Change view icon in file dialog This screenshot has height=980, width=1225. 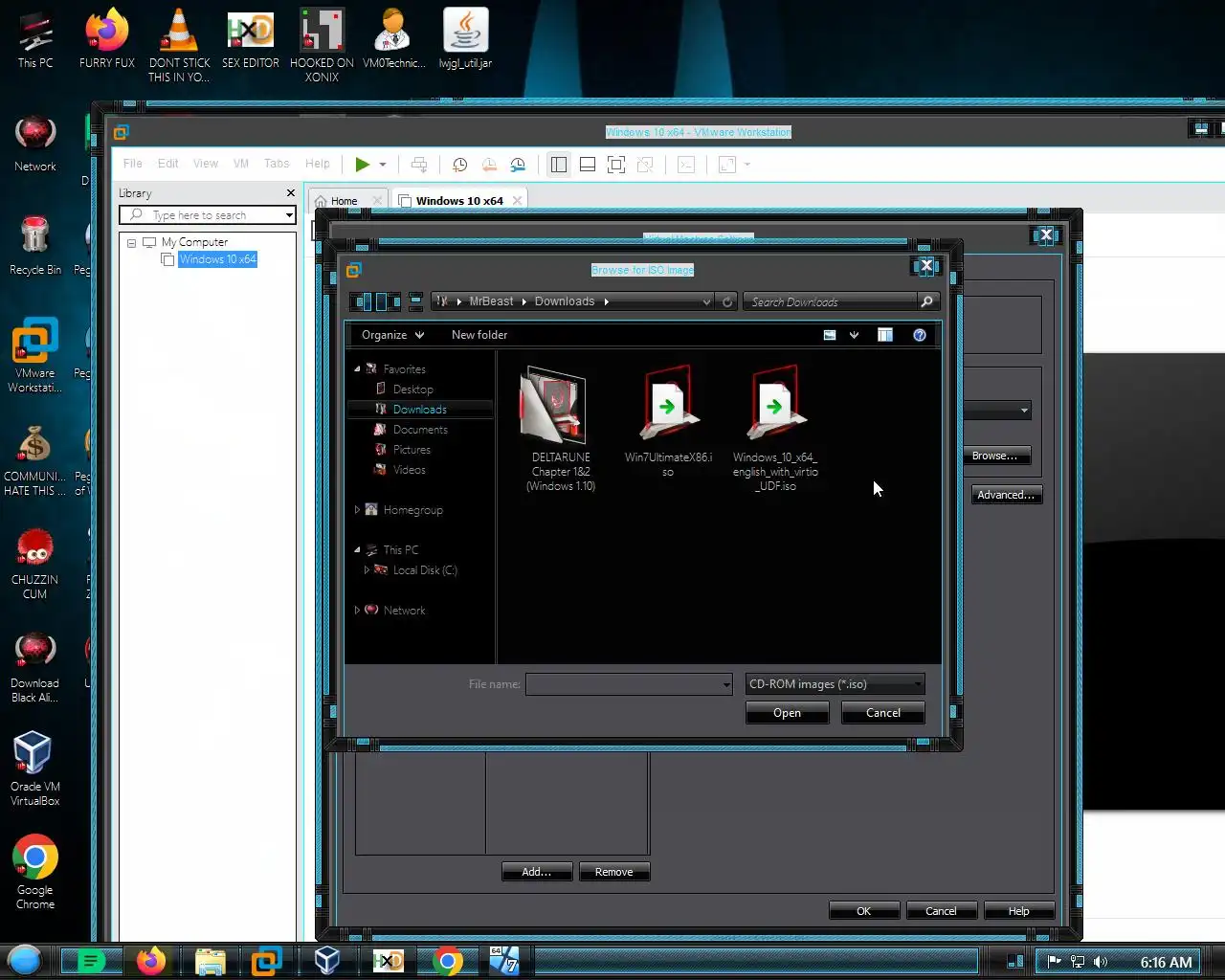pyautogui.click(x=830, y=335)
